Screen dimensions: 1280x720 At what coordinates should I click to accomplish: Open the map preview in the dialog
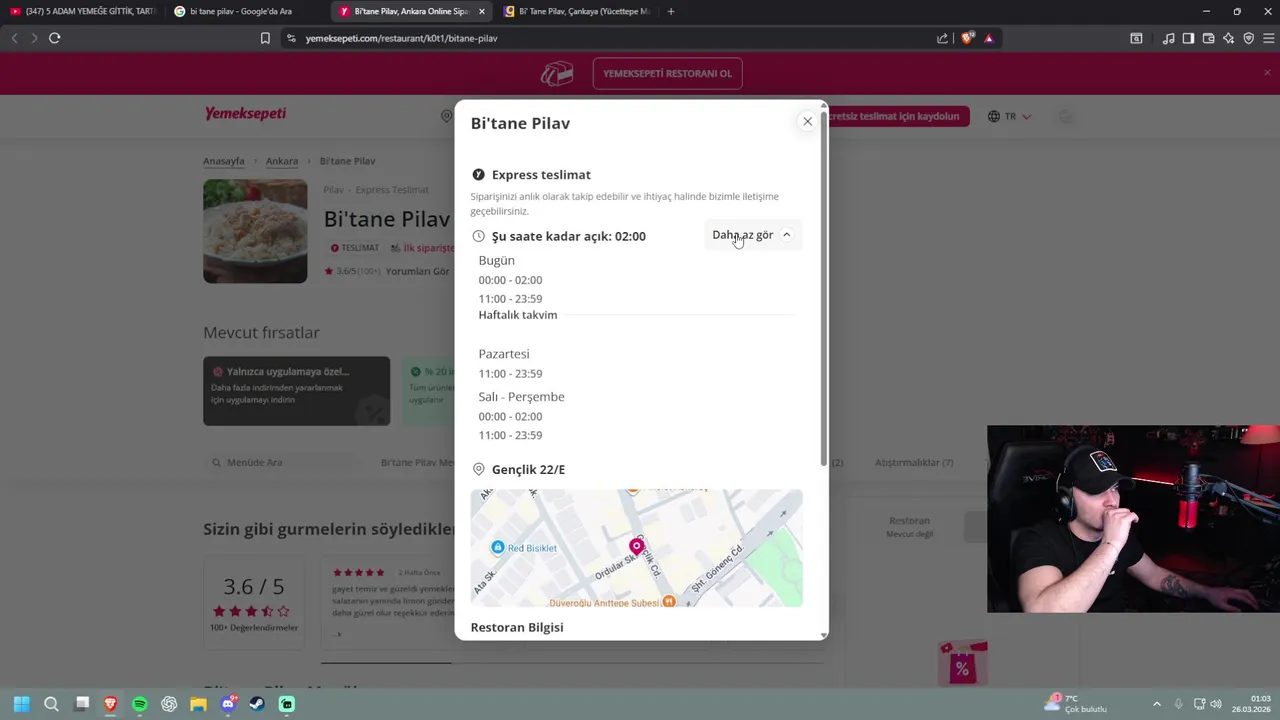[x=636, y=548]
